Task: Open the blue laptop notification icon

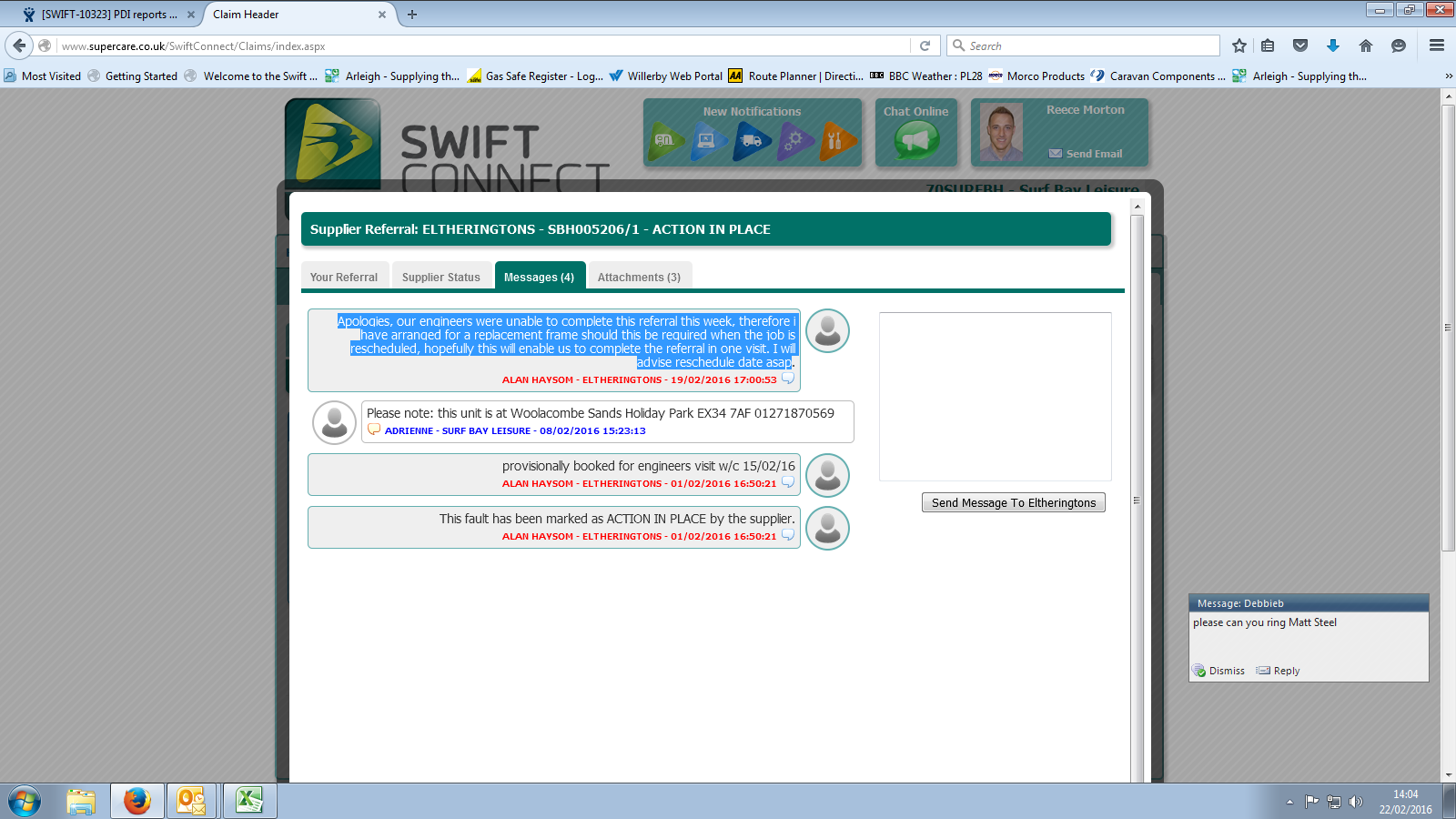Action: tap(709, 141)
